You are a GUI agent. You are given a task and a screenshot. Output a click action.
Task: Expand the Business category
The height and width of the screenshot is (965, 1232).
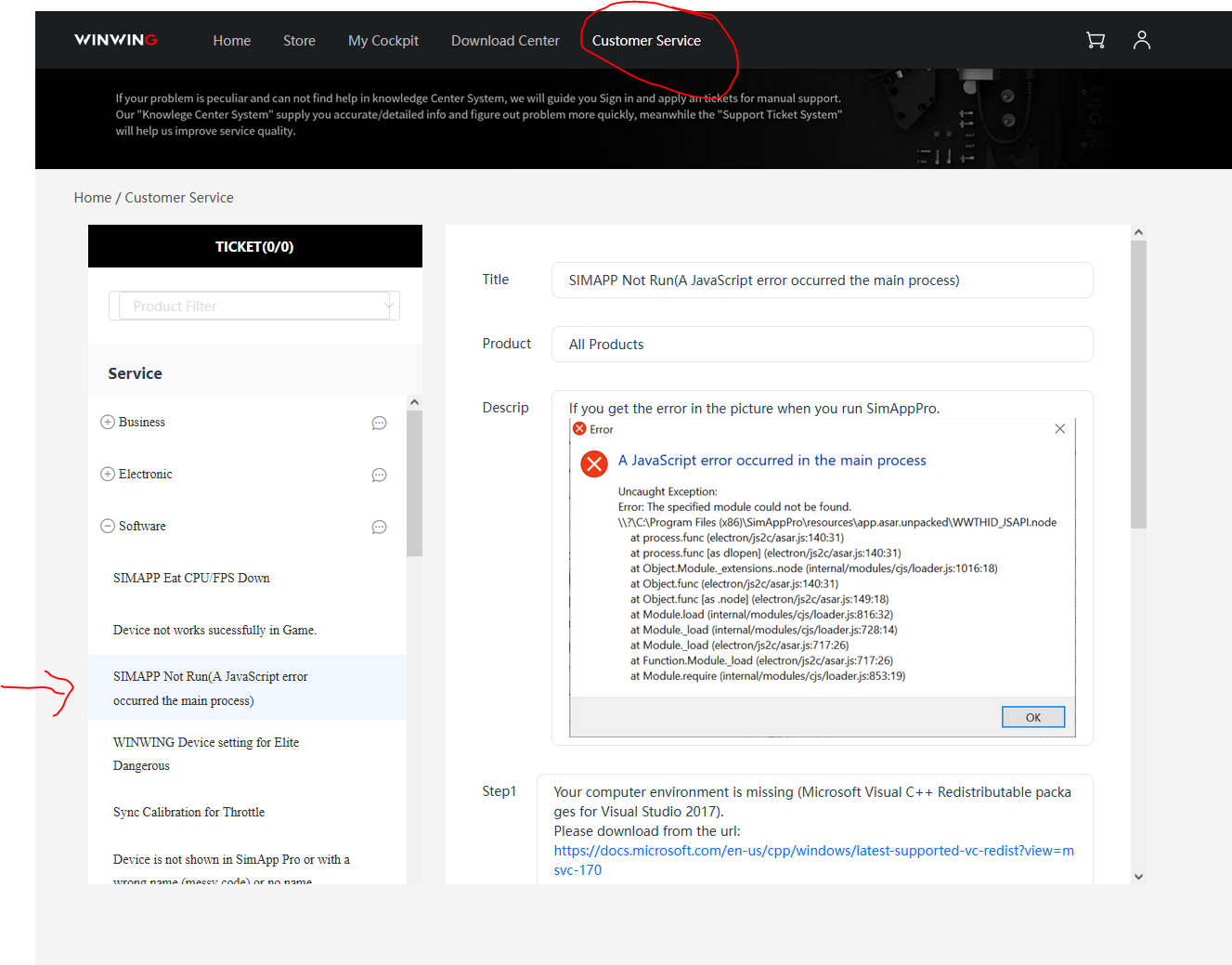click(x=107, y=422)
